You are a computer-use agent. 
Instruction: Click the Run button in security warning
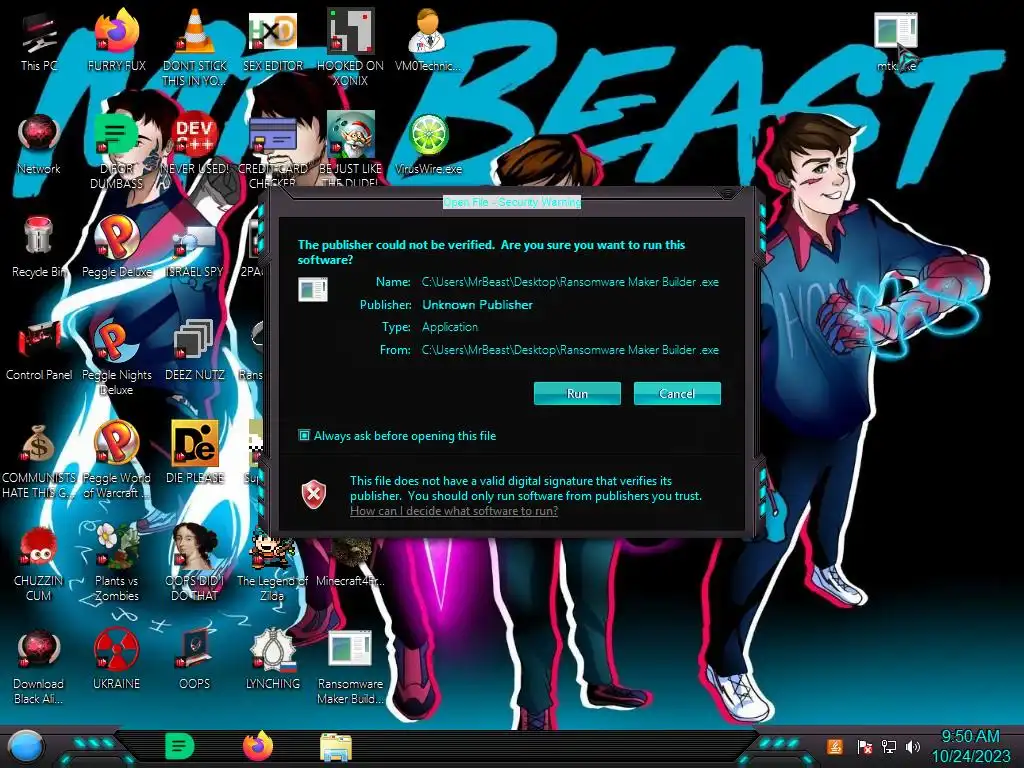coord(577,394)
